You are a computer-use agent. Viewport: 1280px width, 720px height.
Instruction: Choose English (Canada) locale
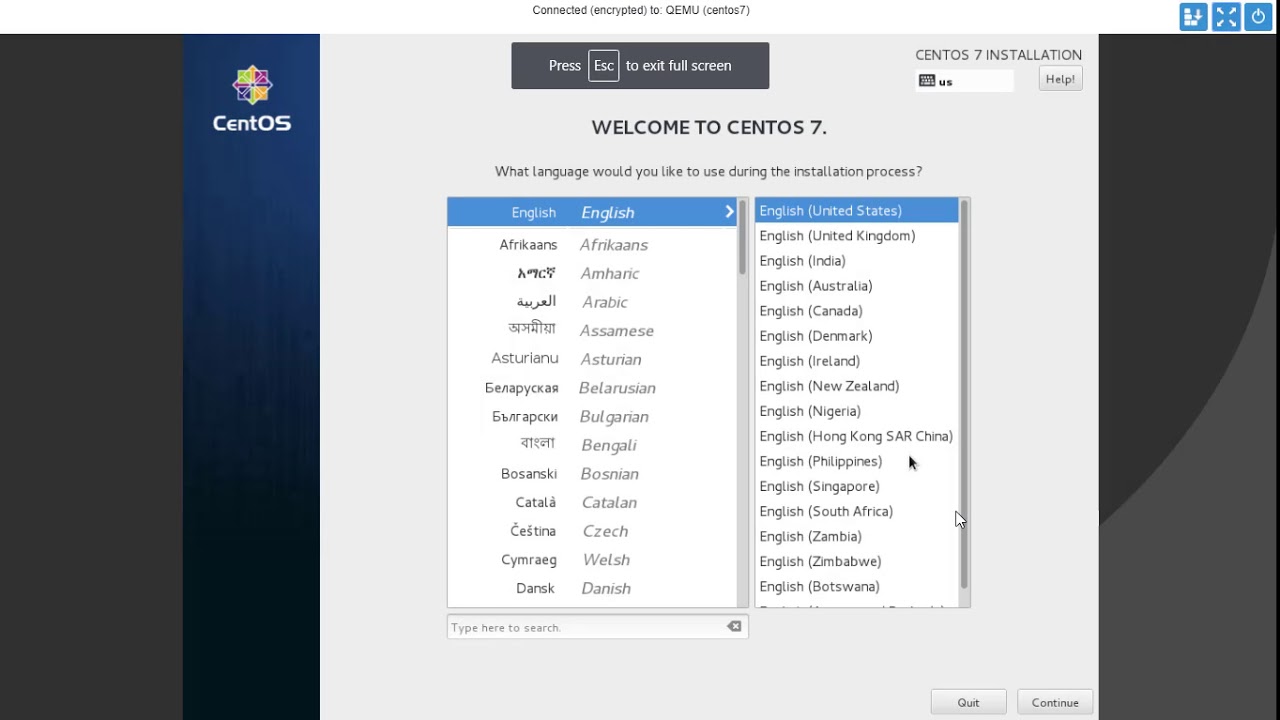857,310
